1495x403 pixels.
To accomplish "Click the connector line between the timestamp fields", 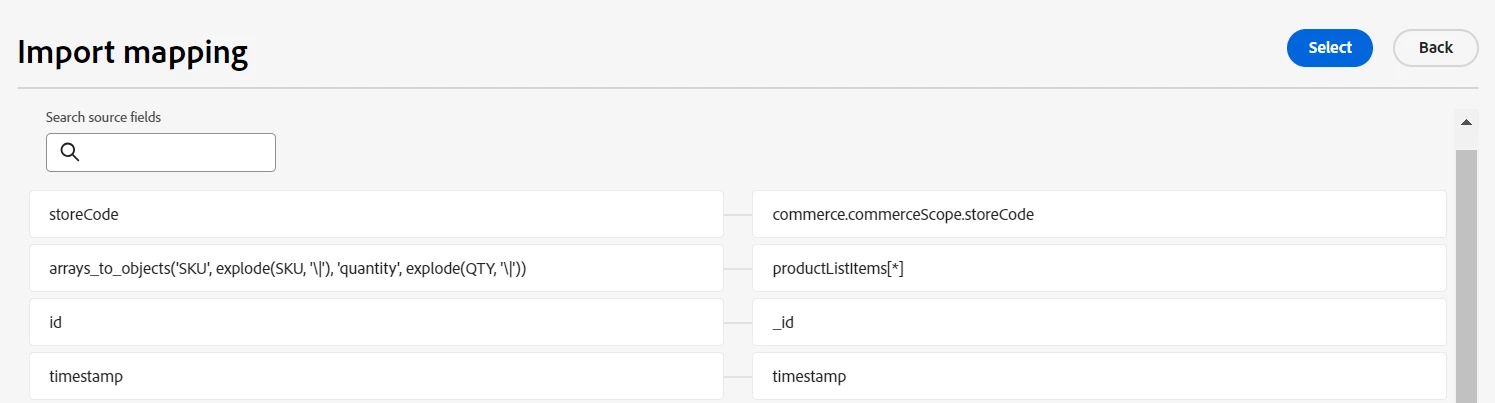I will [738, 376].
